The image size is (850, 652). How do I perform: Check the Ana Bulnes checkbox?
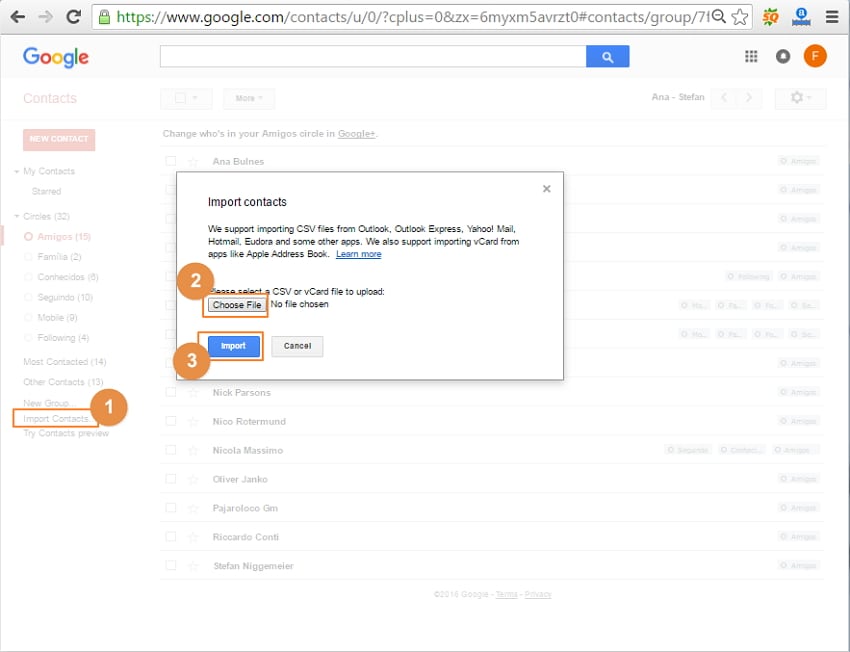coord(171,161)
